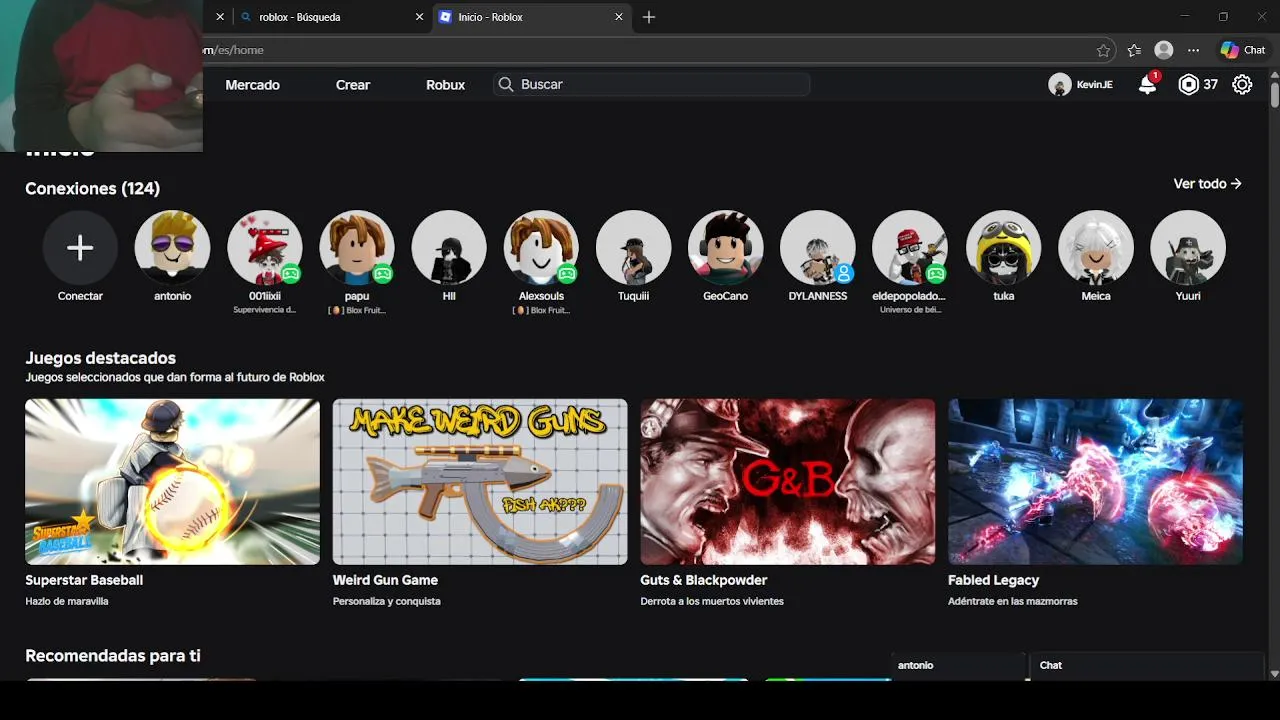Open papu's avatar

(357, 248)
